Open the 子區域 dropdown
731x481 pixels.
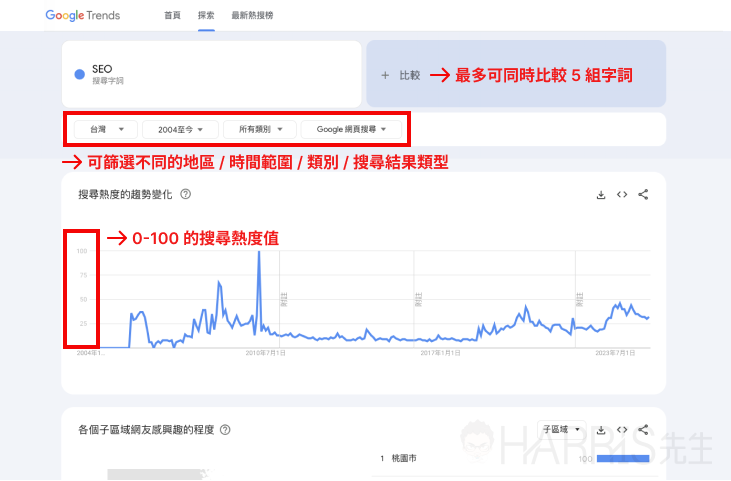tap(561, 429)
